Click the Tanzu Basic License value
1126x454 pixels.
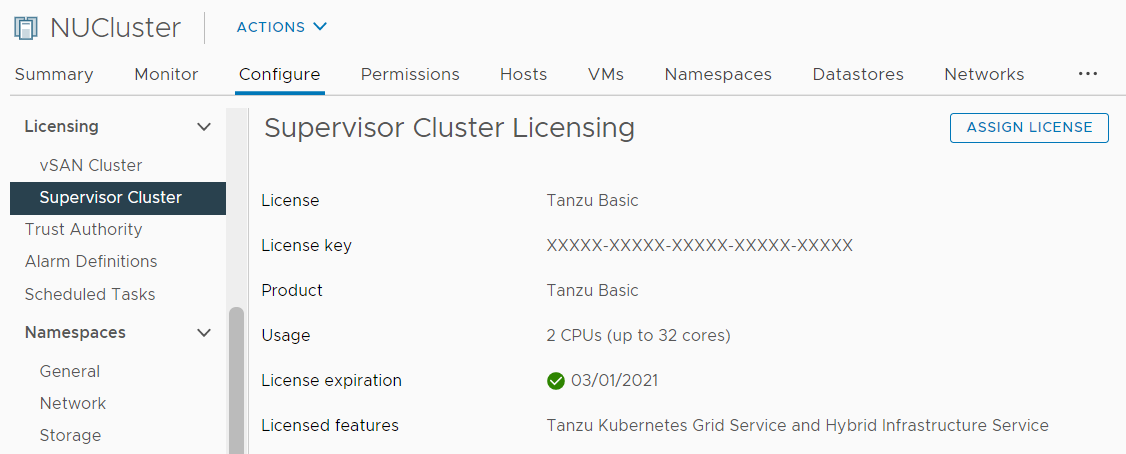click(592, 200)
